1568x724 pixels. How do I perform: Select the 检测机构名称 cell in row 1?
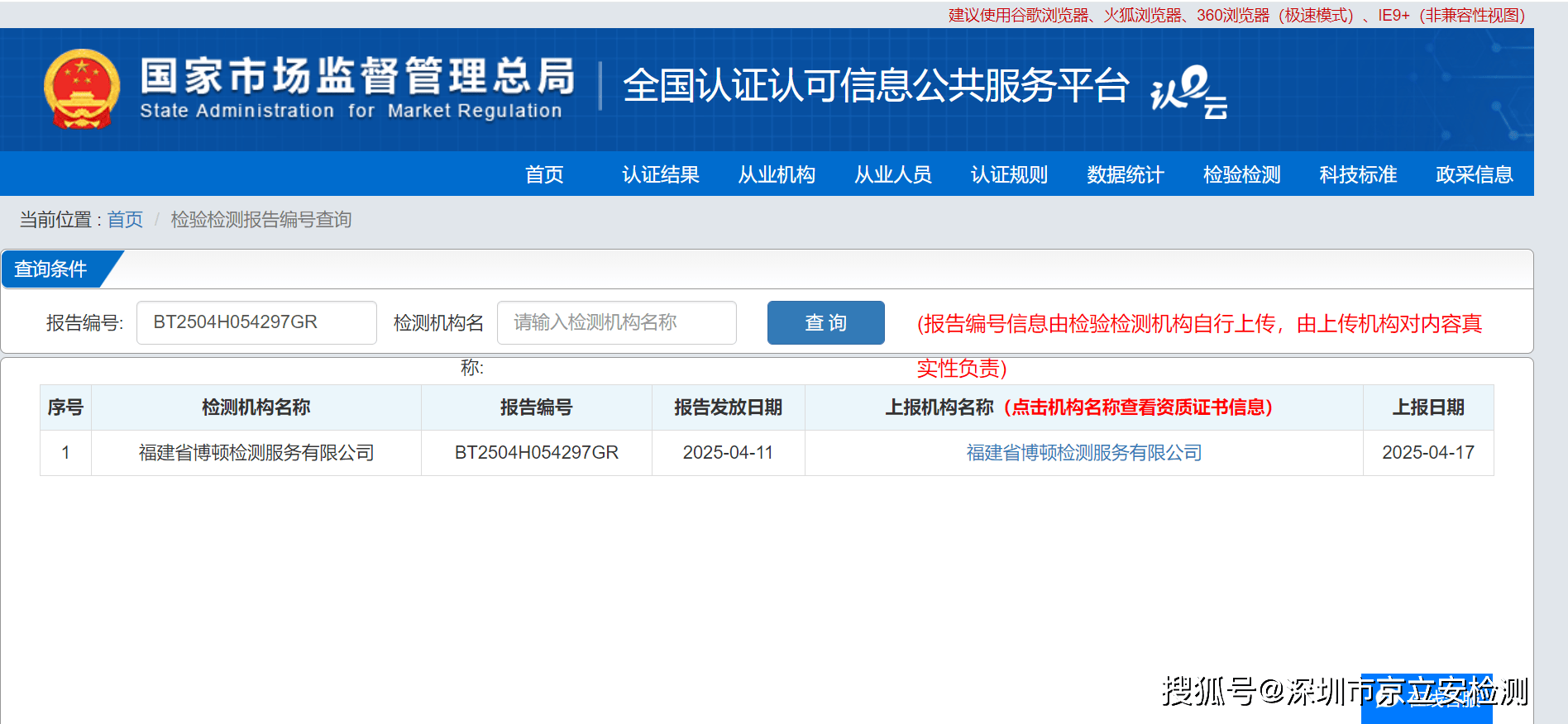click(x=256, y=453)
